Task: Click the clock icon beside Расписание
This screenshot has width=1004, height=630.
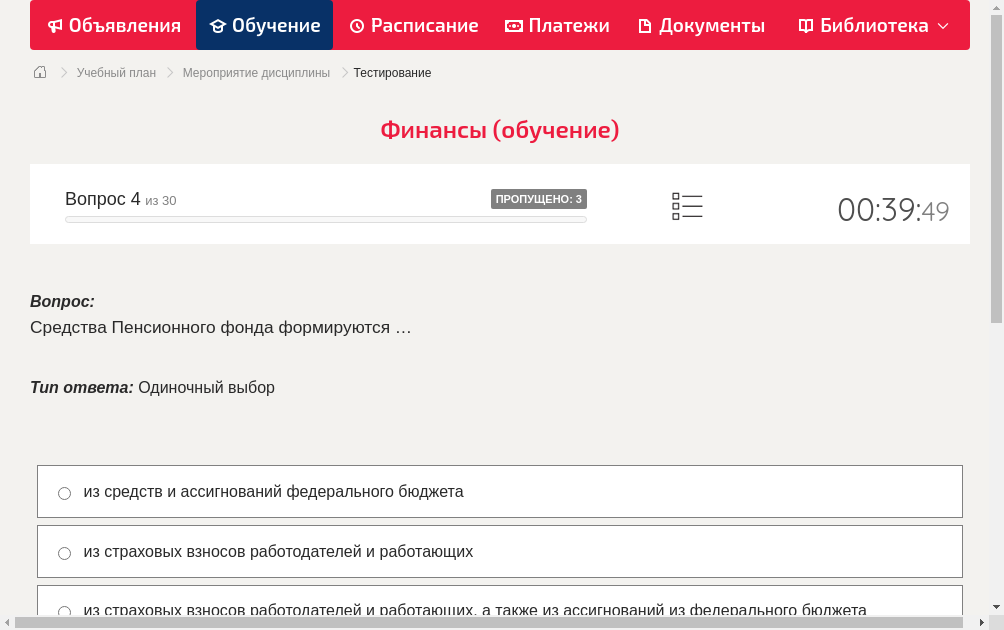Action: (356, 25)
